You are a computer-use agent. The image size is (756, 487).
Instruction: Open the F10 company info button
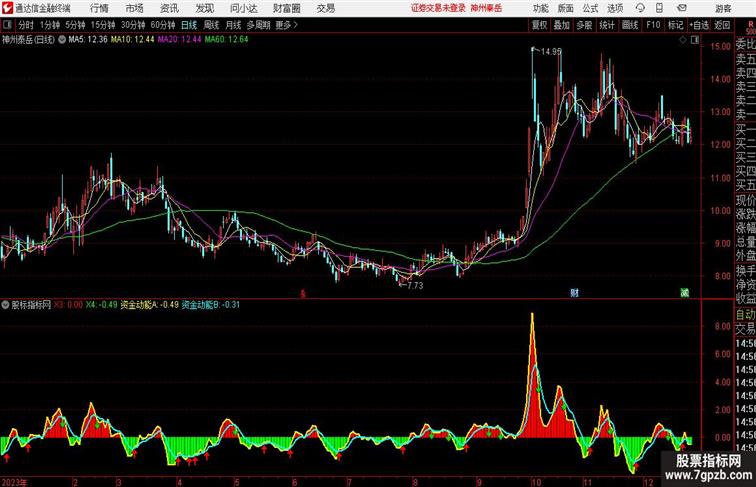[x=653, y=25]
